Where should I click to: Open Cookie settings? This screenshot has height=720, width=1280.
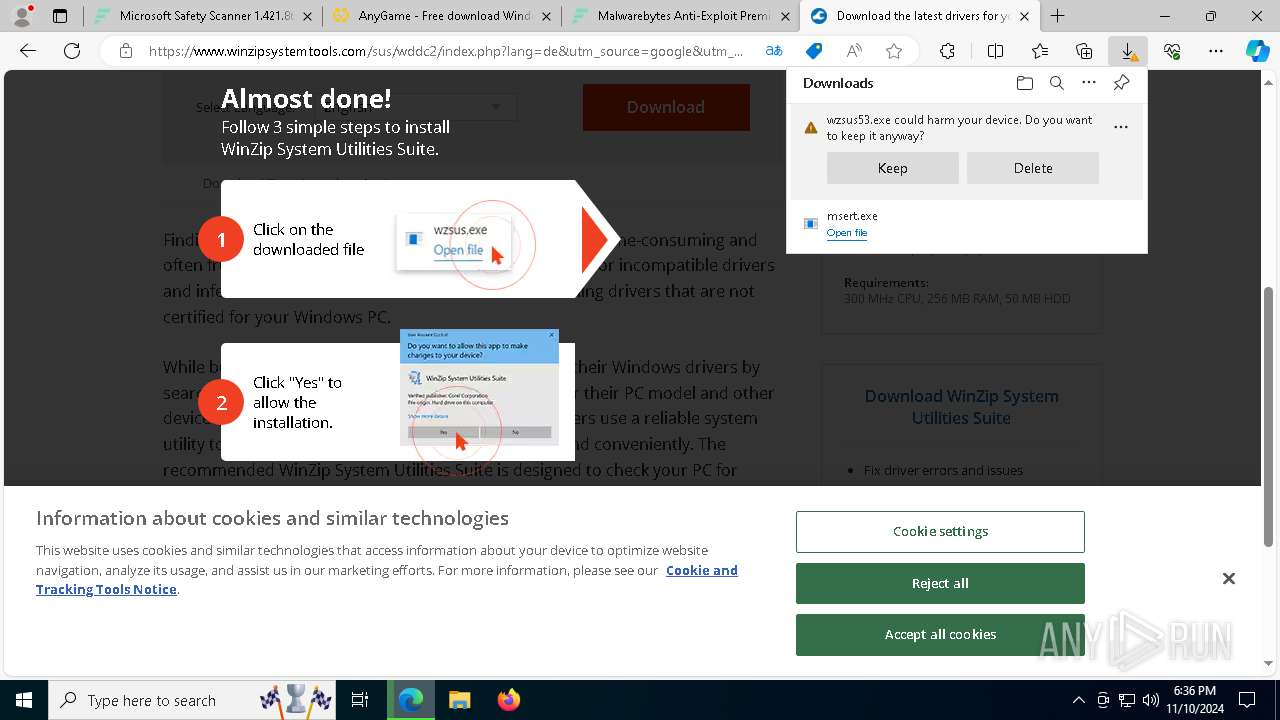[x=940, y=532]
